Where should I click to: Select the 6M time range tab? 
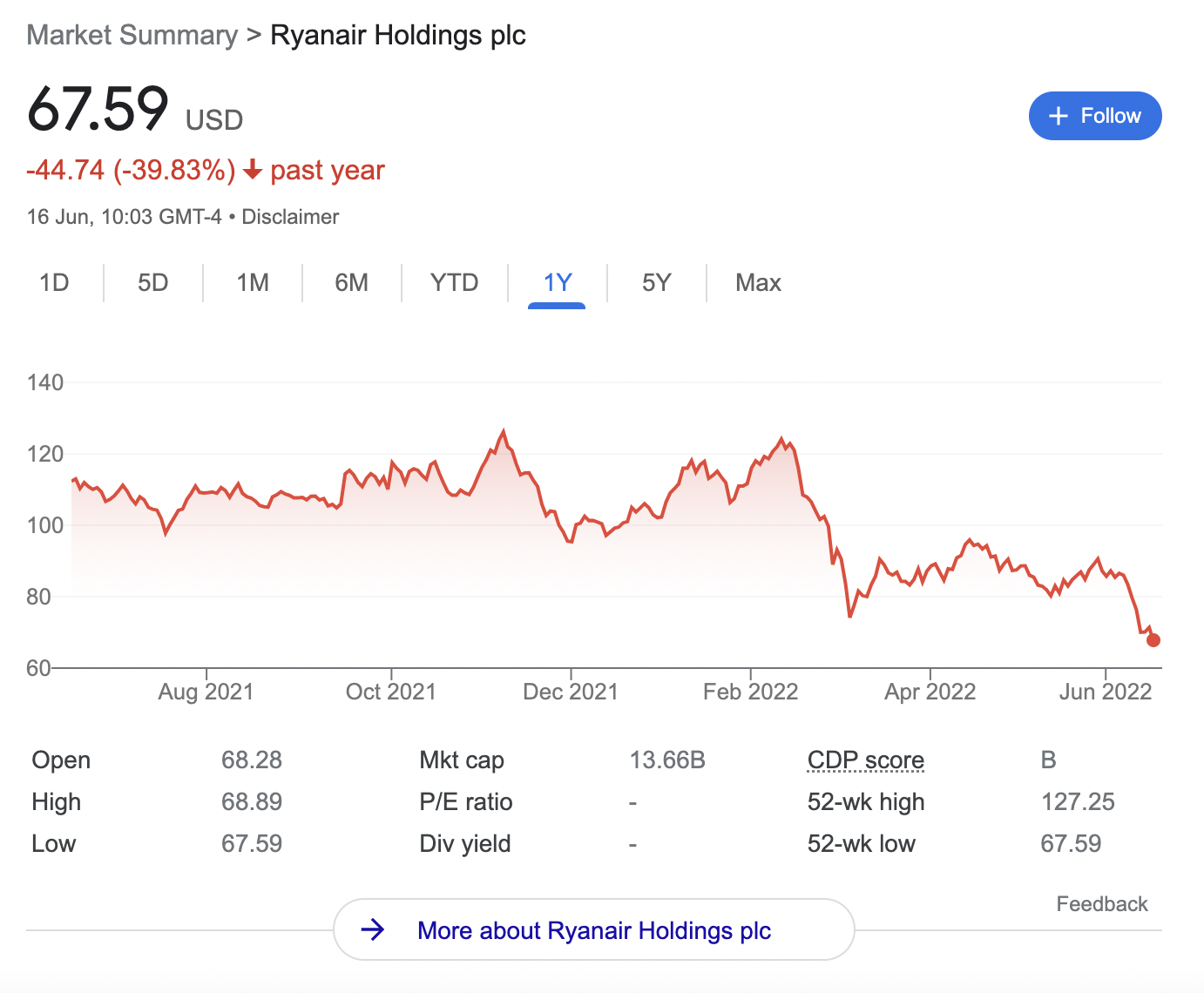(x=351, y=283)
